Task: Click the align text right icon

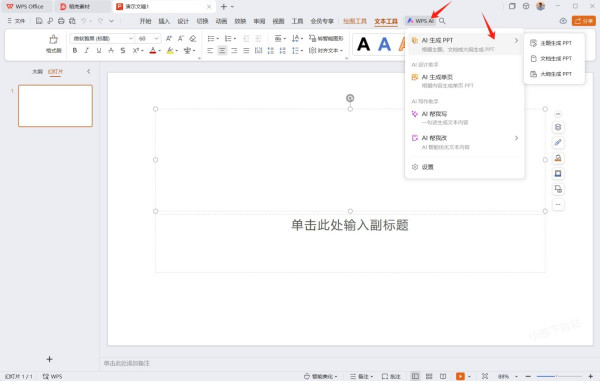Action: coord(234,50)
